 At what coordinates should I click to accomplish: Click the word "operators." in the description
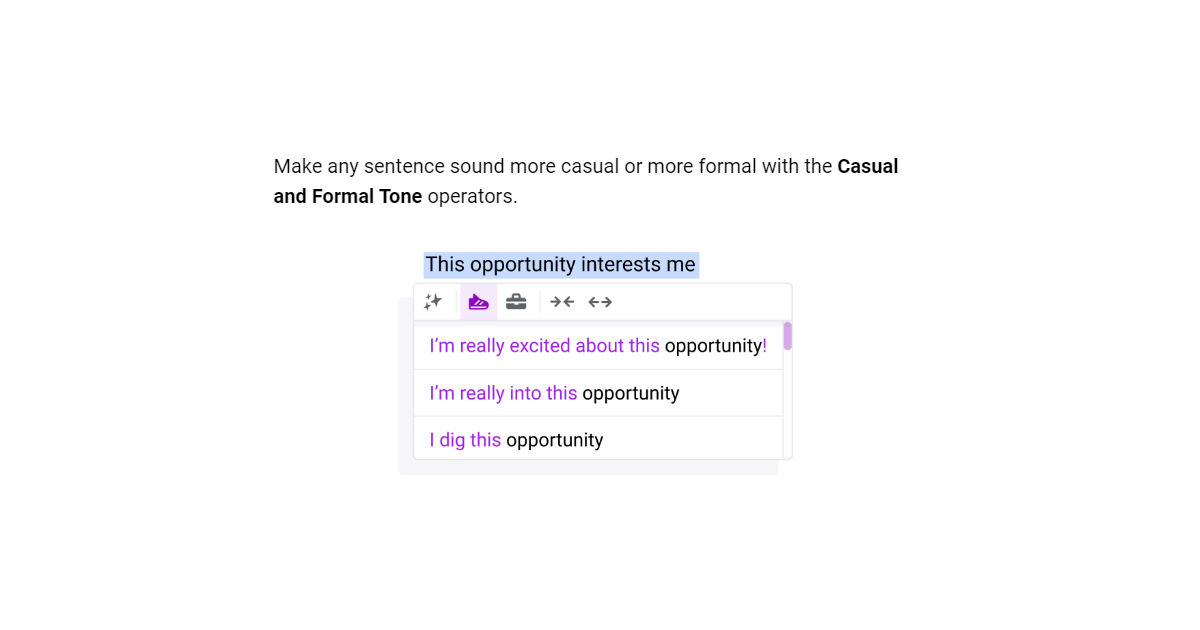[472, 196]
